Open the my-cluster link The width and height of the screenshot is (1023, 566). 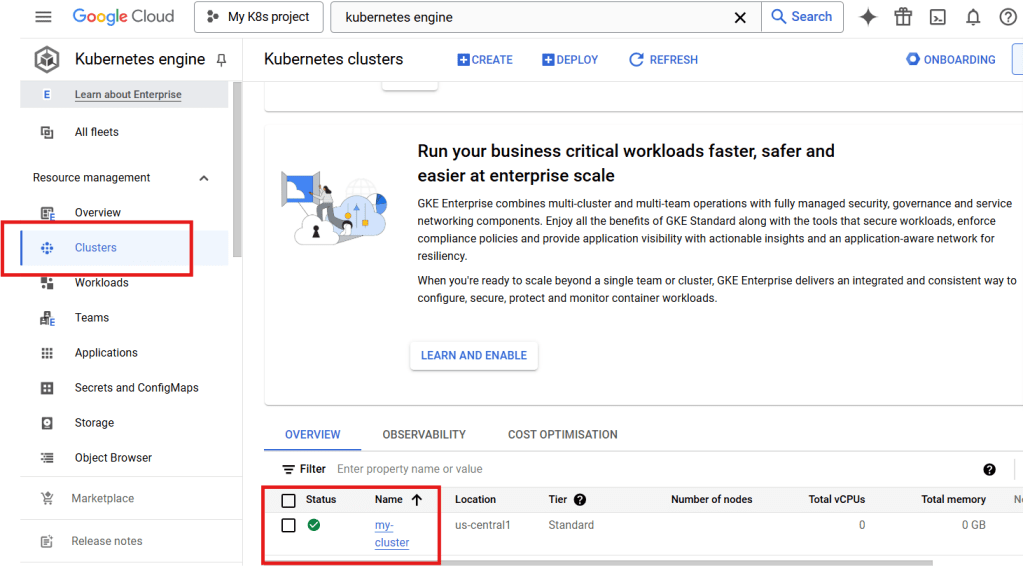[391, 534]
